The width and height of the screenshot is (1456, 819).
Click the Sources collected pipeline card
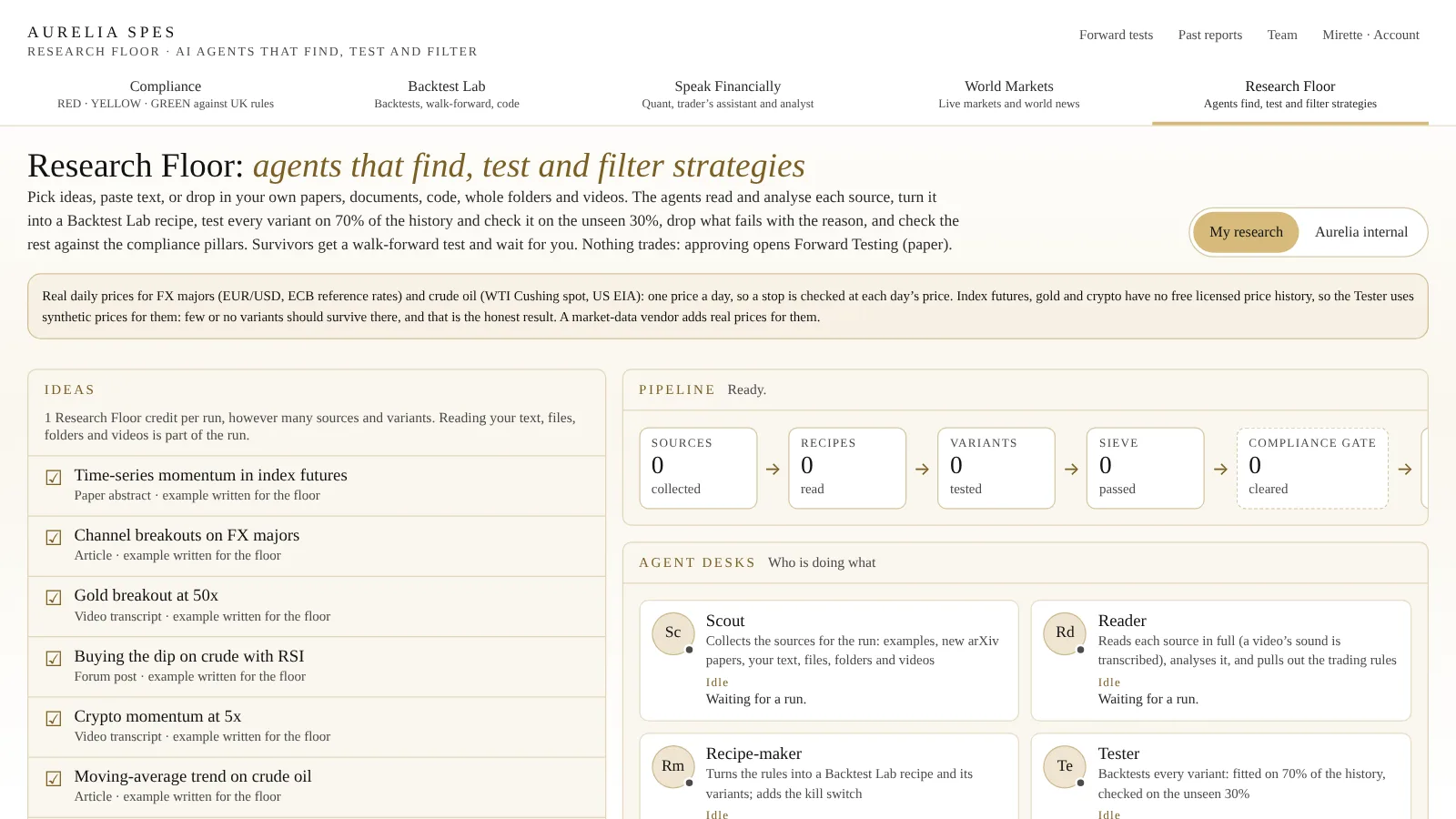[698, 468]
